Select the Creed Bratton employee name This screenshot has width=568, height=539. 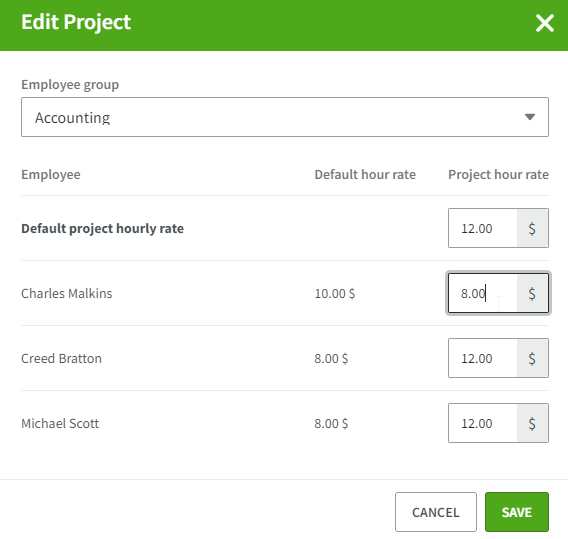tap(62, 358)
